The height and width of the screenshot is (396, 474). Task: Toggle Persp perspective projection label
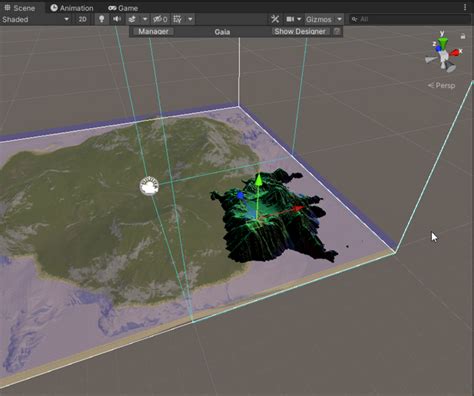pos(442,86)
